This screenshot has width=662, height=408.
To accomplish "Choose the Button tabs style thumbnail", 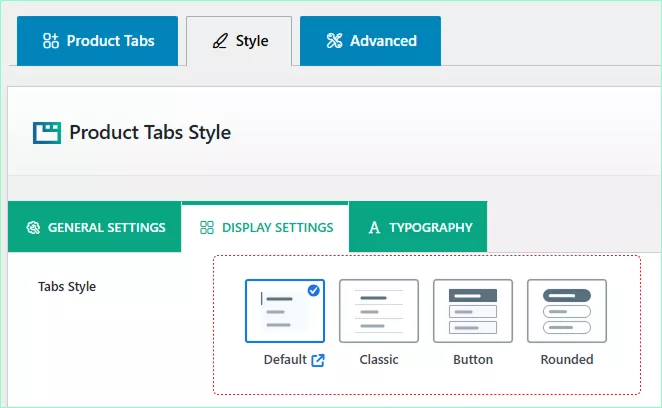I will tap(473, 311).
